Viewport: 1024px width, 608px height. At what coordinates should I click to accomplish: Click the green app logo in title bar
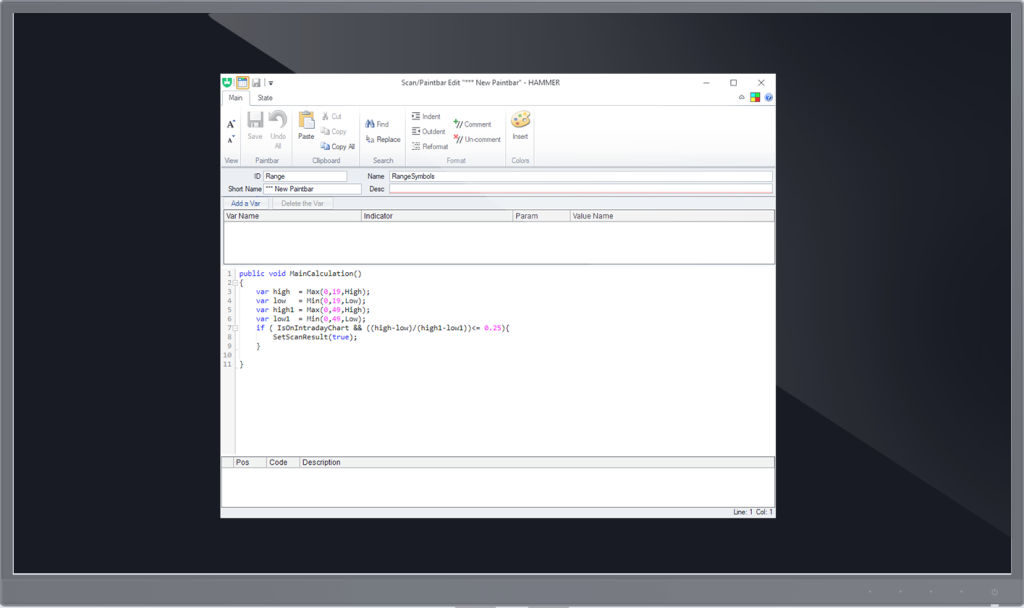(x=227, y=82)
